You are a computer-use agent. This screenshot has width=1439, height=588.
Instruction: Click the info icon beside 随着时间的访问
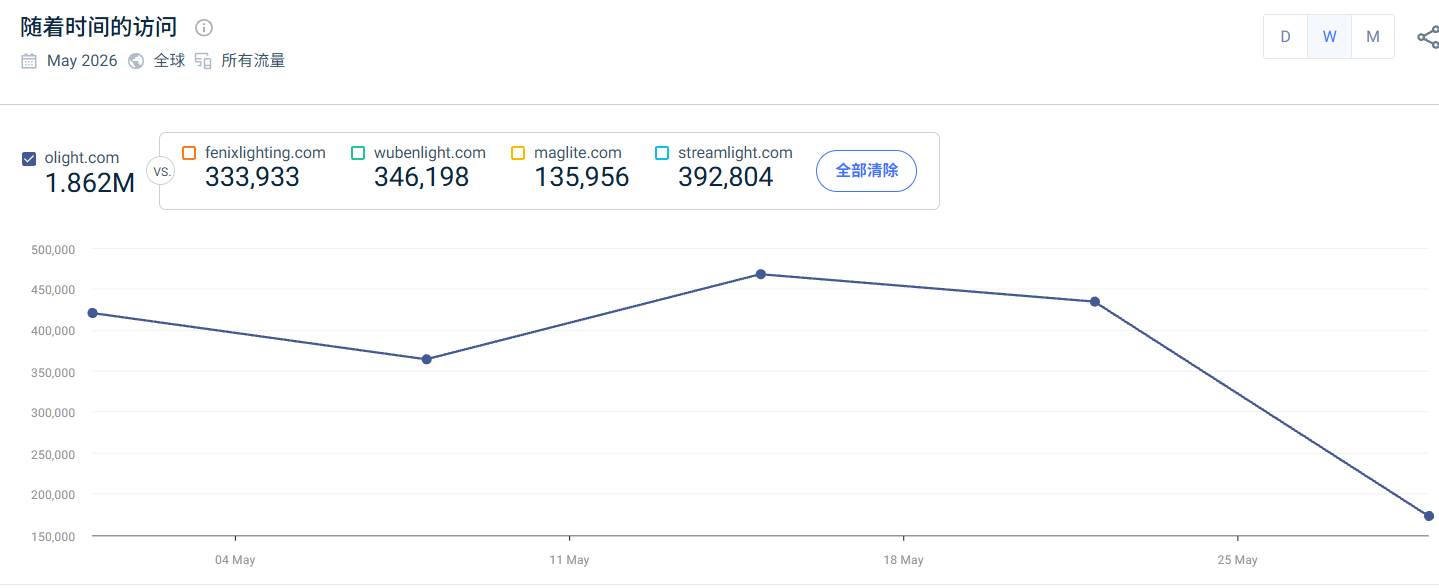tap(204, 28)
